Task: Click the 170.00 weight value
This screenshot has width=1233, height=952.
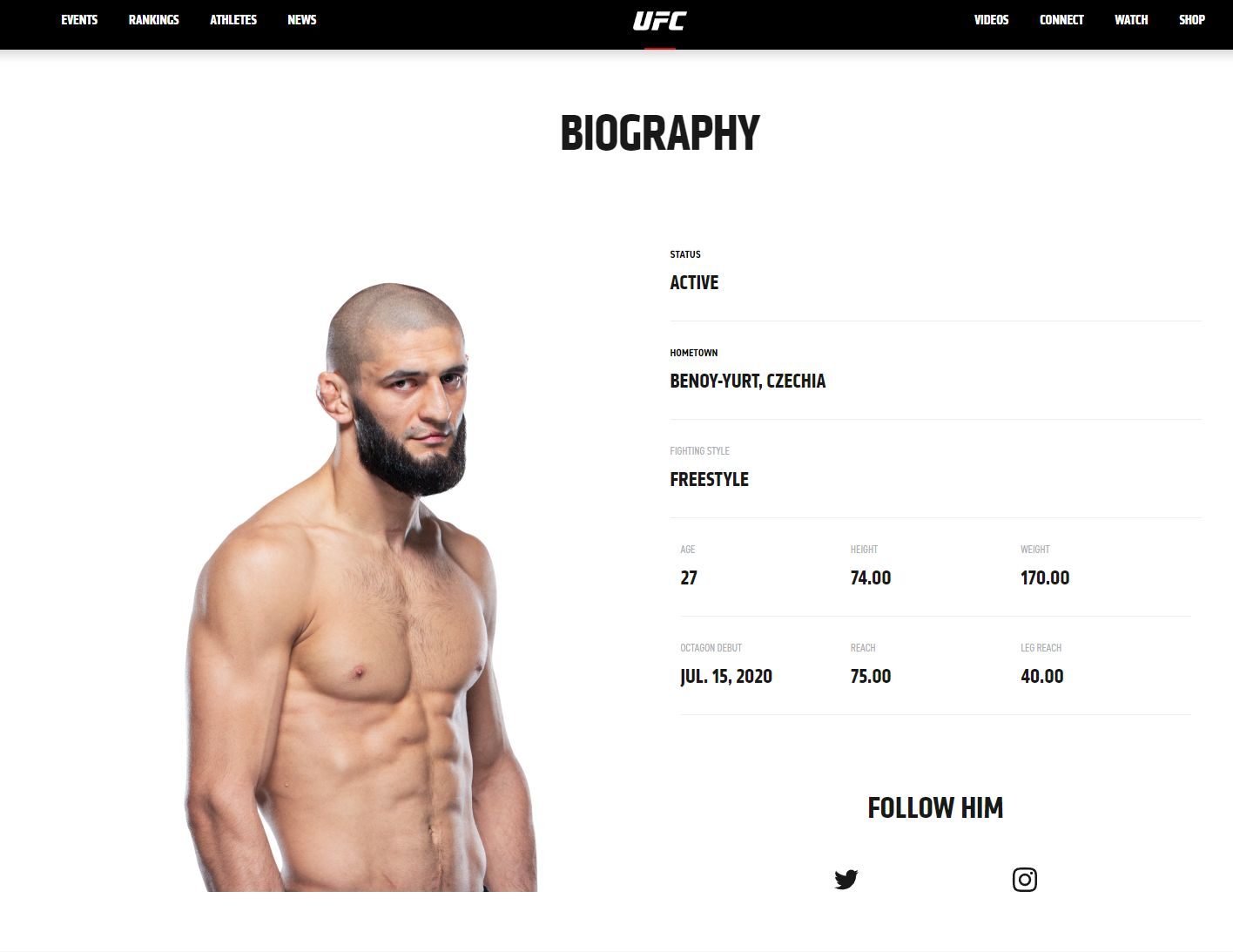Action: [x=1045, y=577]
